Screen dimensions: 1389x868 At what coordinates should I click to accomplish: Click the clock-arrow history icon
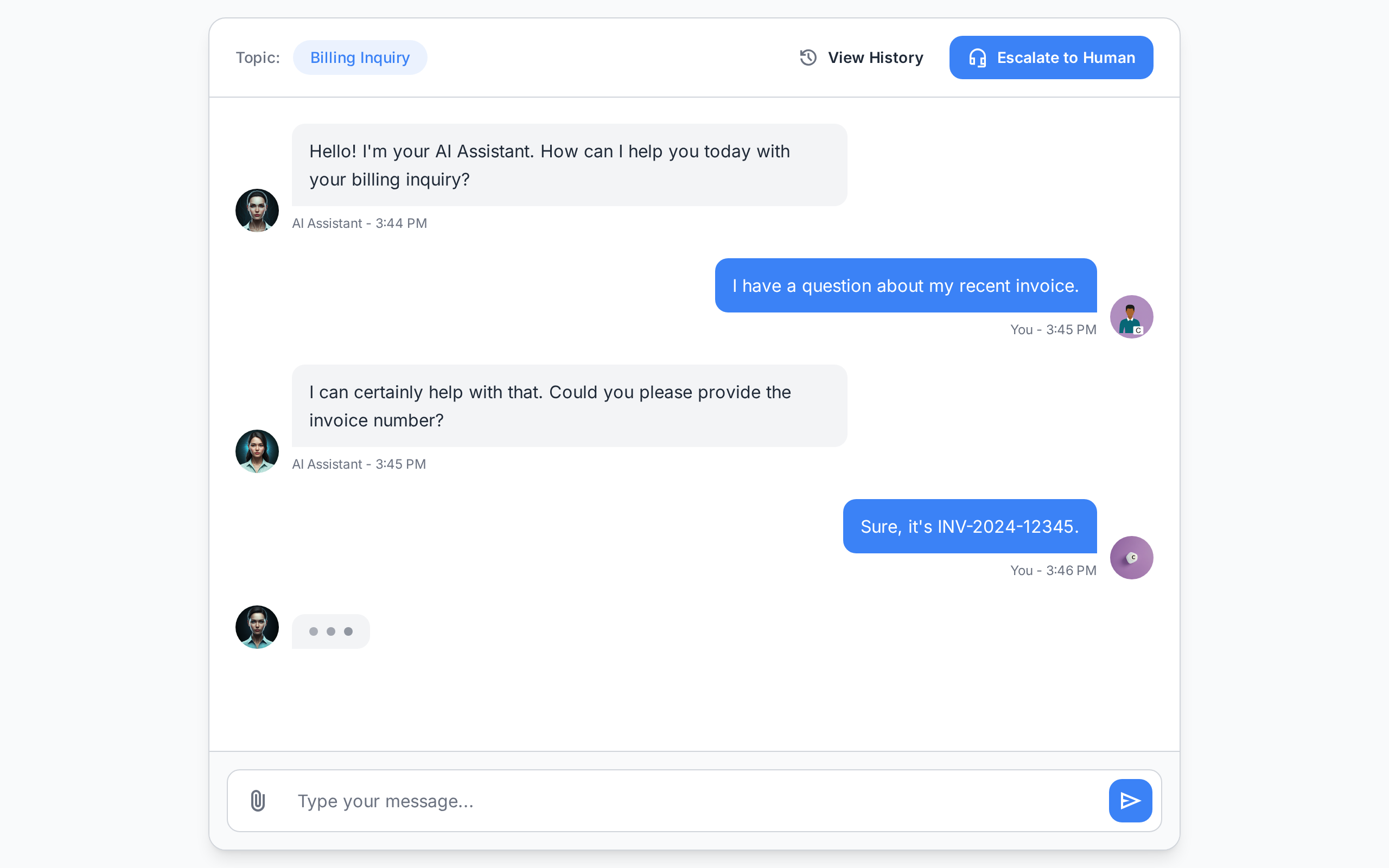807,58
